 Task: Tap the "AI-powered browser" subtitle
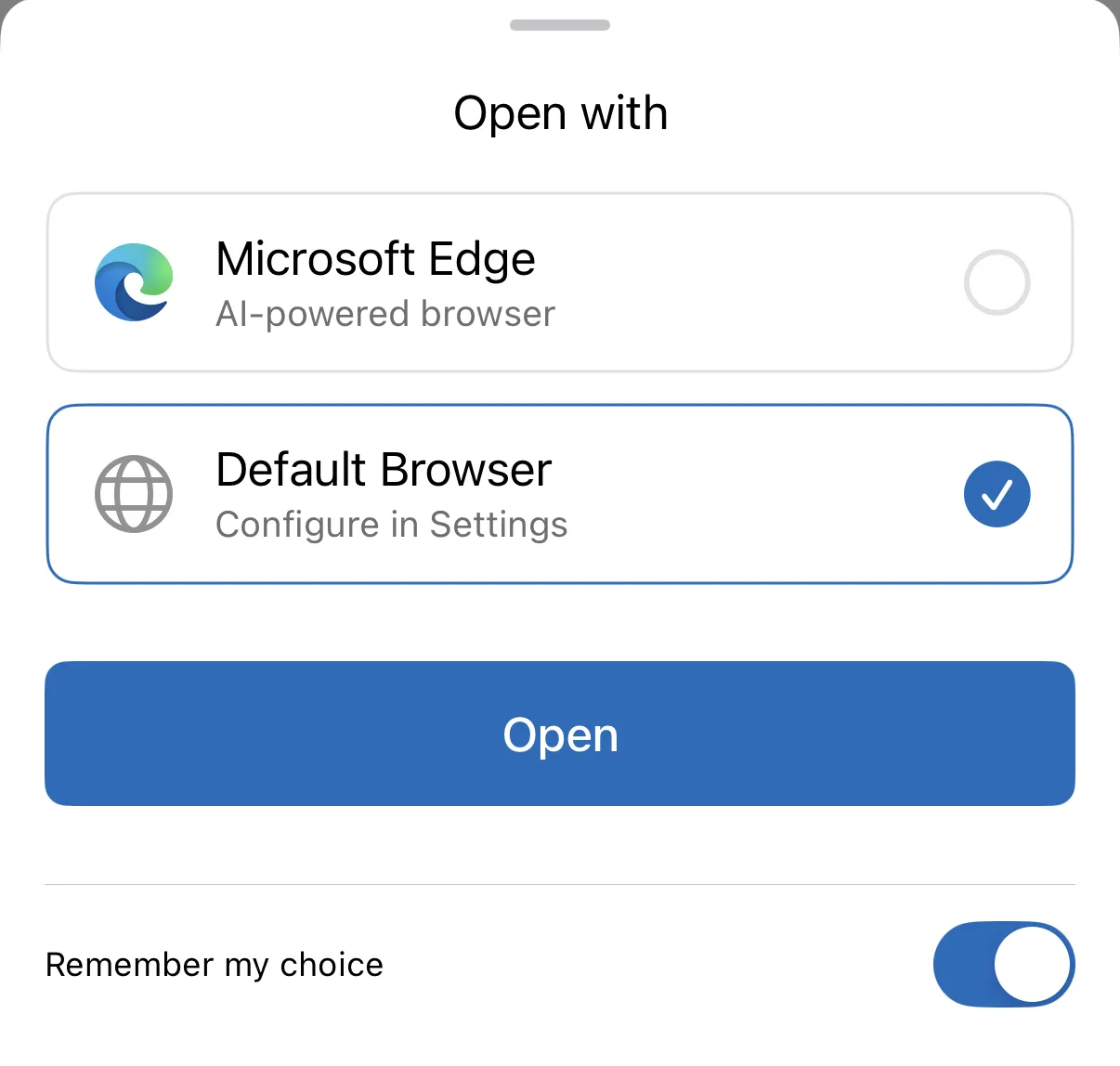(x=384, y=314)
